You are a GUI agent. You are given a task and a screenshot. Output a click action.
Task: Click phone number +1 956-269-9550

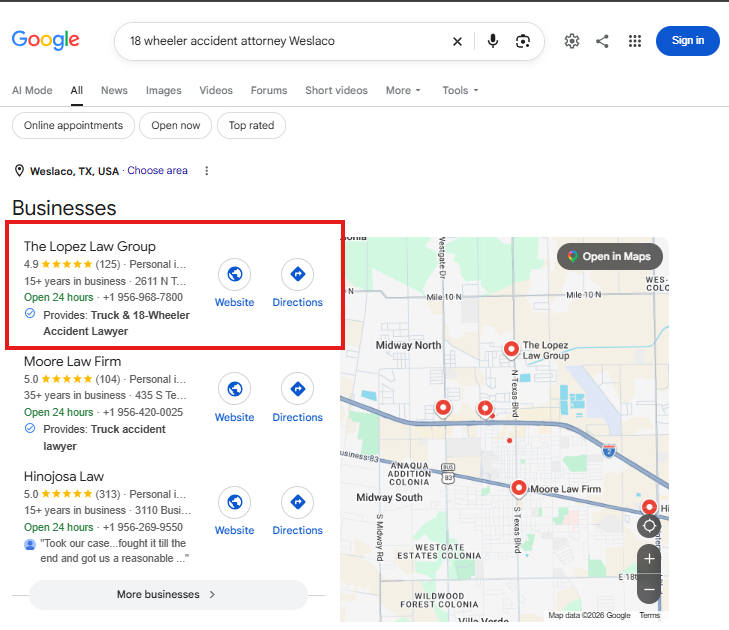click(x=143, y=527)
